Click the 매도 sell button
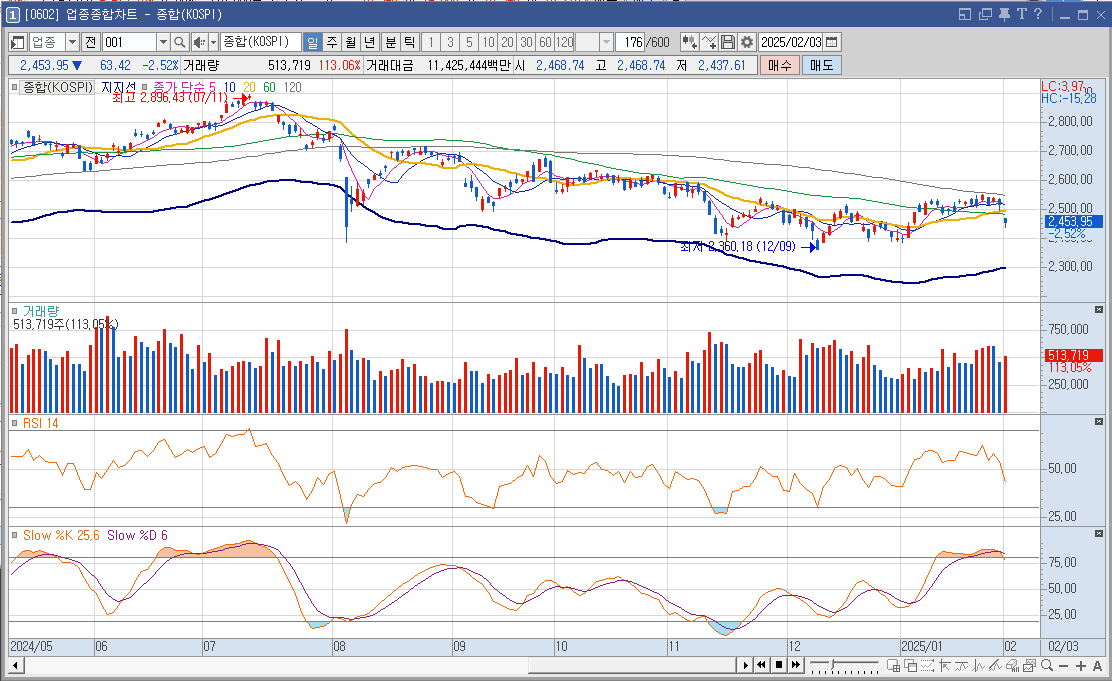This screenshot has height=681, width=1112. click(821, 65)
